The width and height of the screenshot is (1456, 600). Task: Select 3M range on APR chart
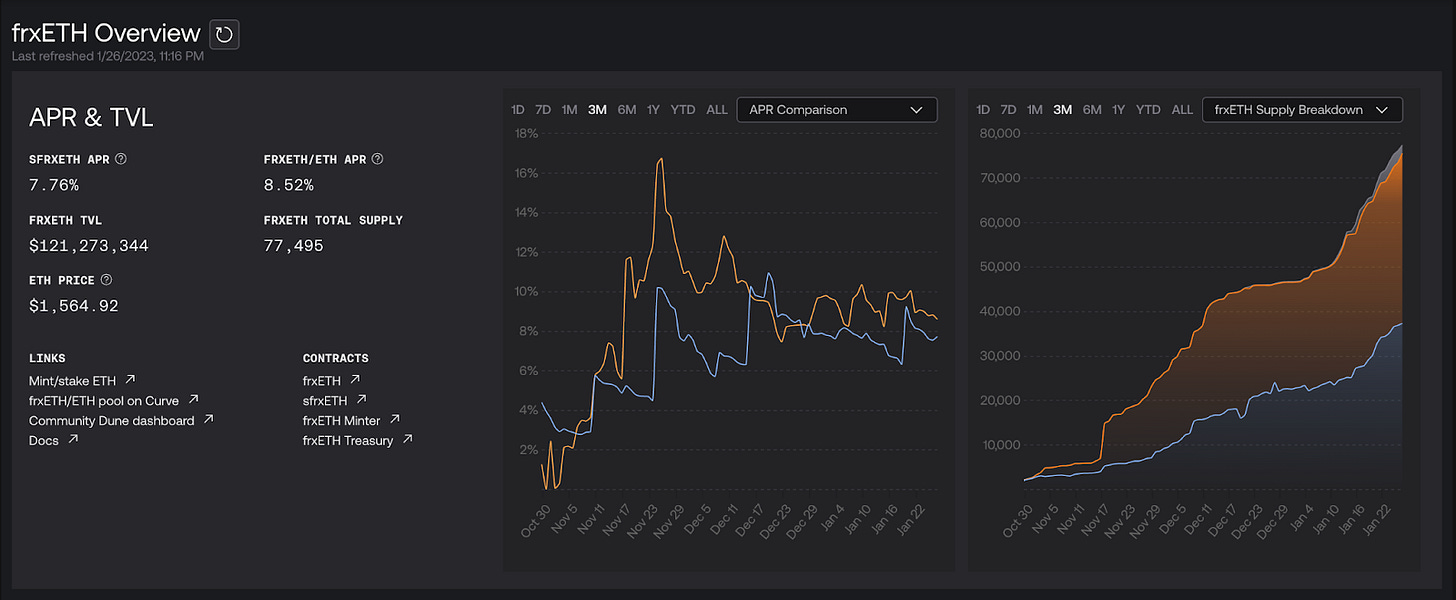597,110
